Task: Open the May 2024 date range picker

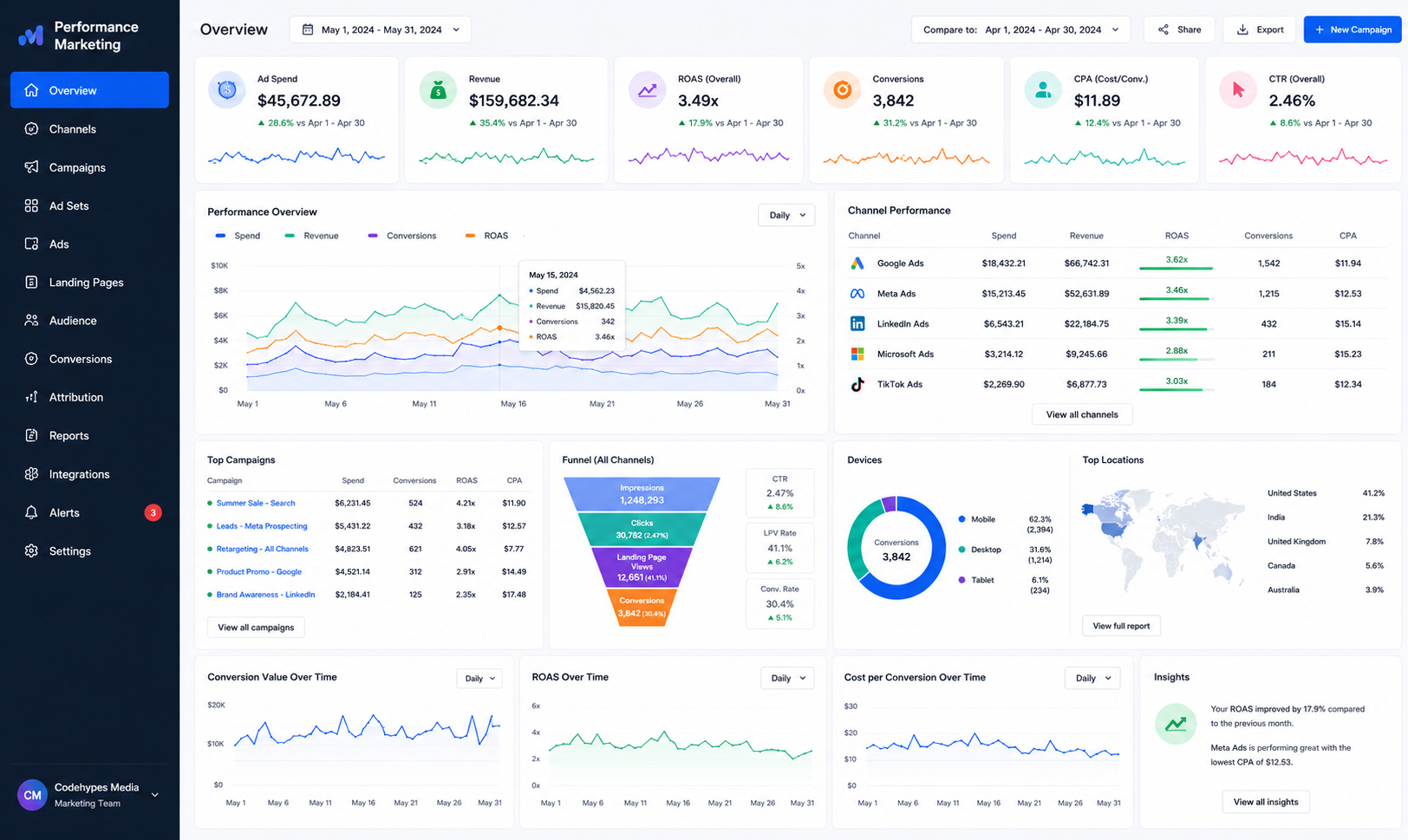Action: point(381,29)
